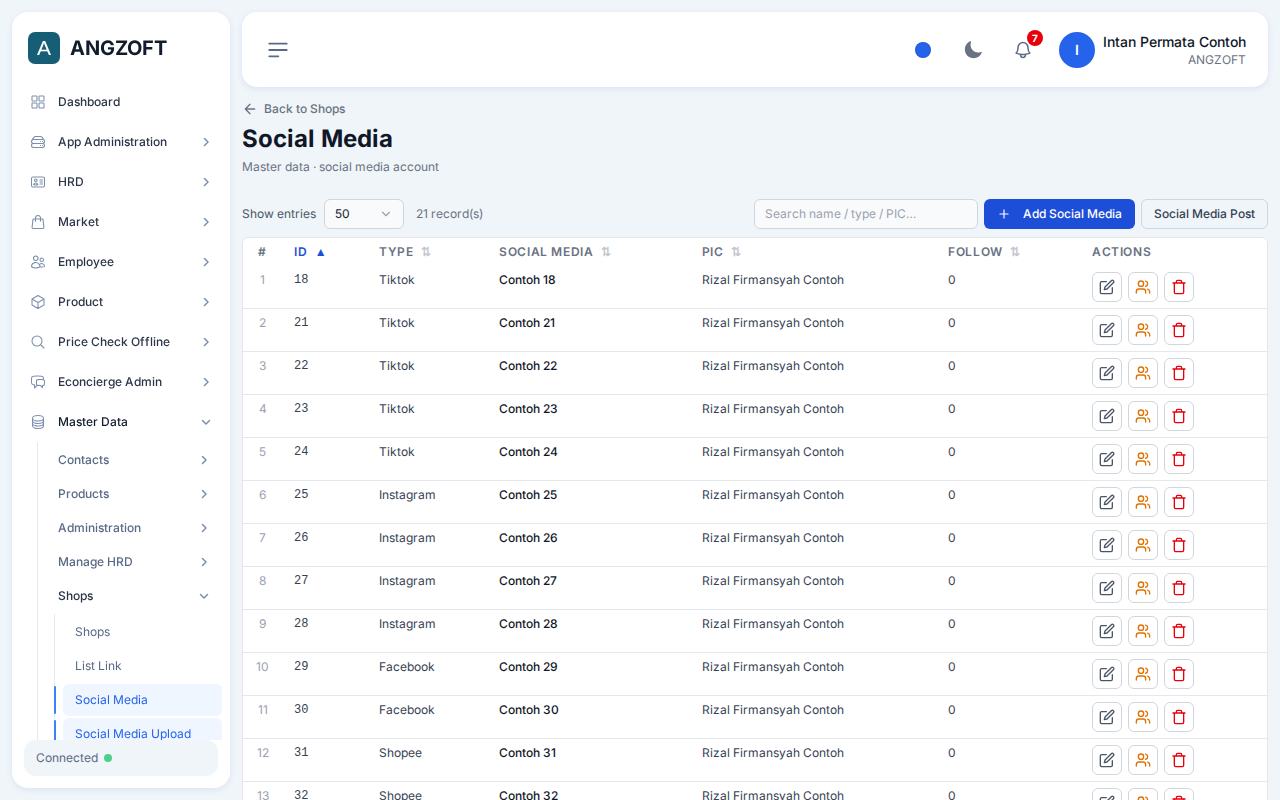The image size is (1280, 800).
Task: Open followers icon for Contoh 25
Action: tap(1143, 502)
